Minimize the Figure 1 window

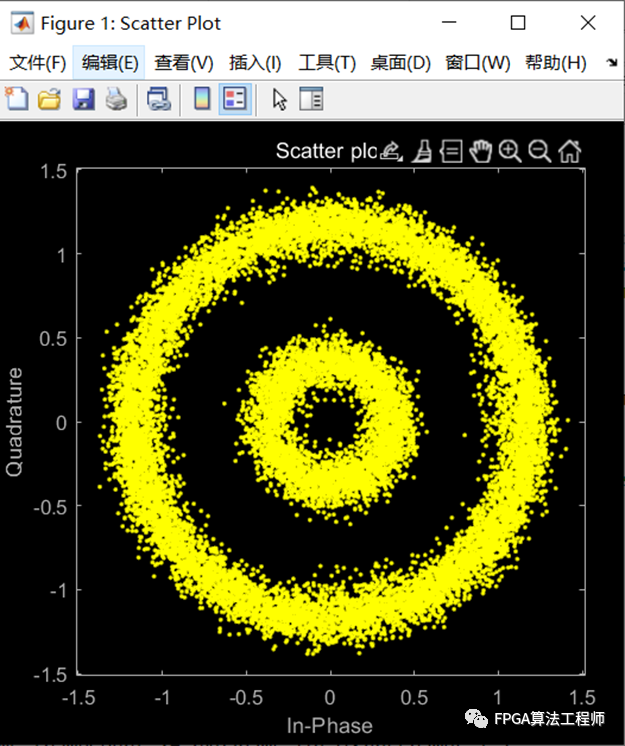tap(449, 22)
